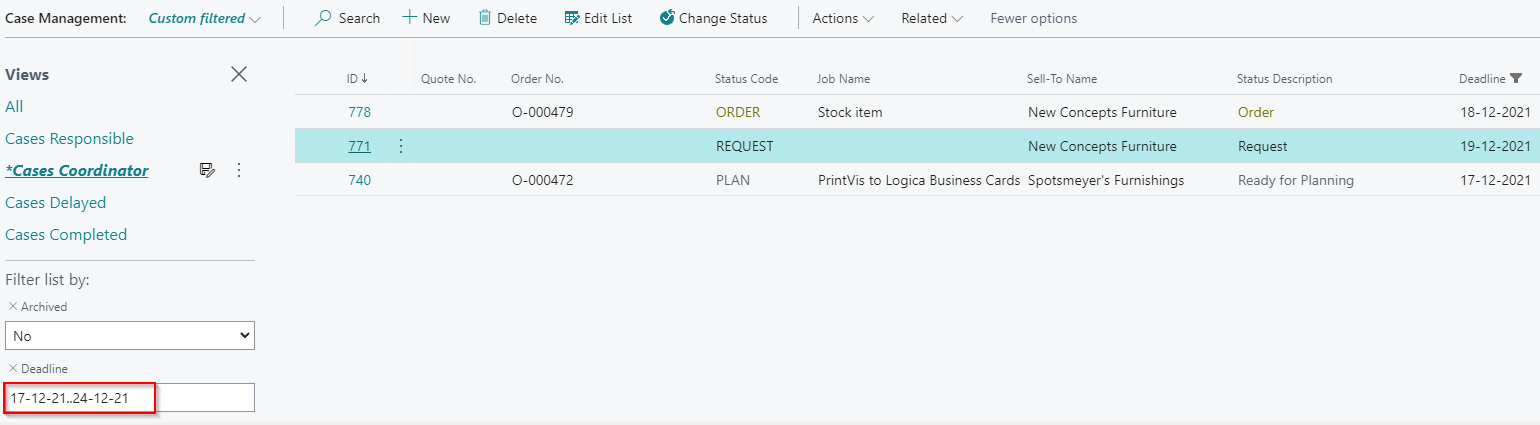Remove the Archived filter
1540x425 pixels.
click(x=12, y=307)
